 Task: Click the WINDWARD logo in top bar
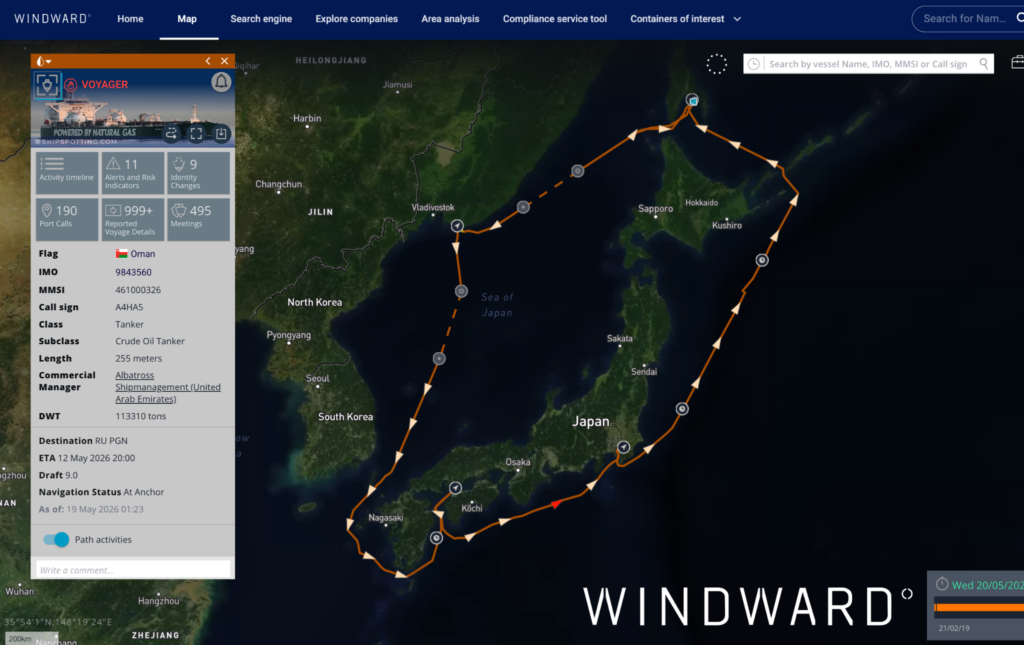(52, 18)
